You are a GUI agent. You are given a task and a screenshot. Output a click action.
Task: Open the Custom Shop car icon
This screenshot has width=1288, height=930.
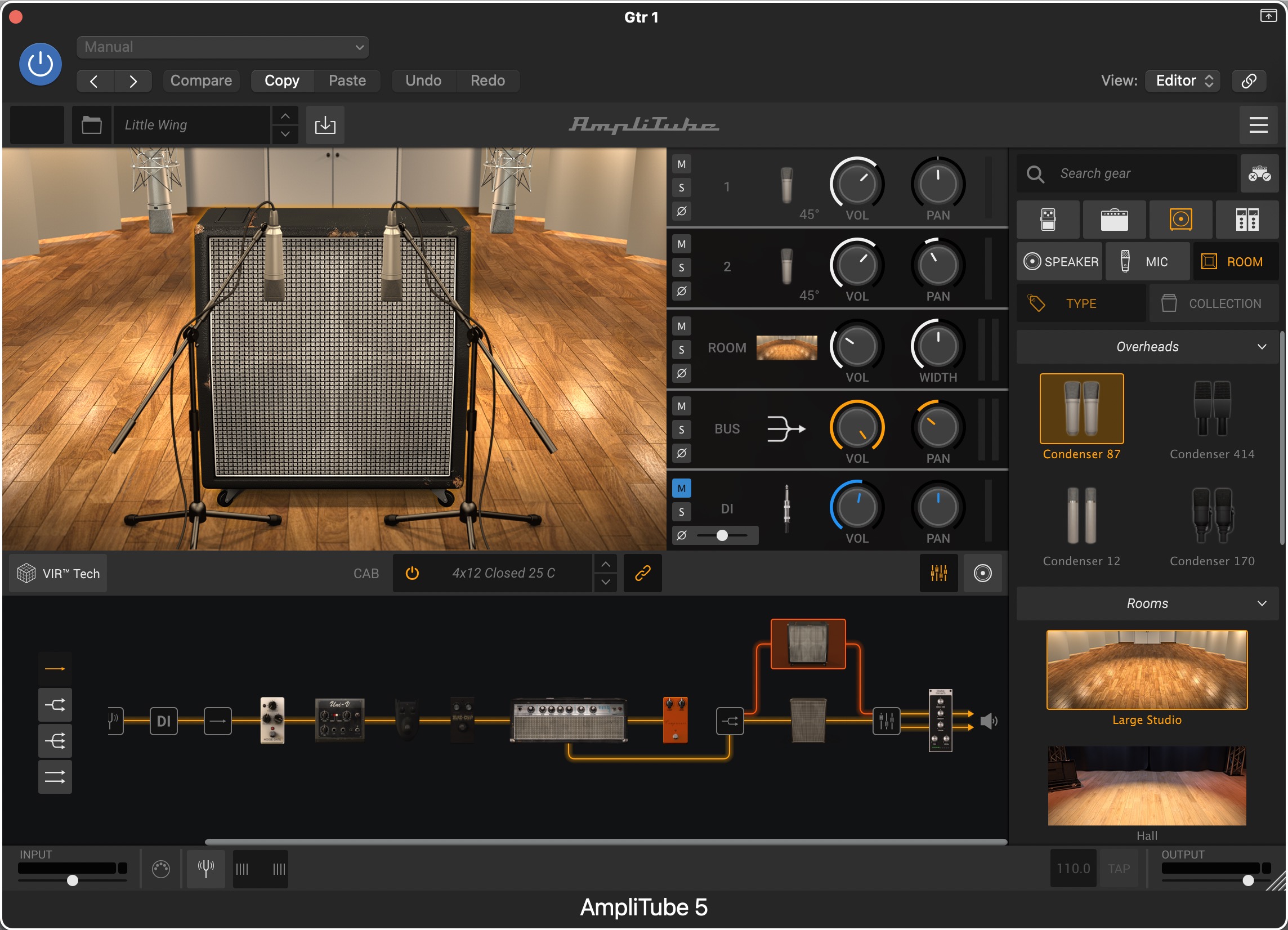(x=1259, y=174)
